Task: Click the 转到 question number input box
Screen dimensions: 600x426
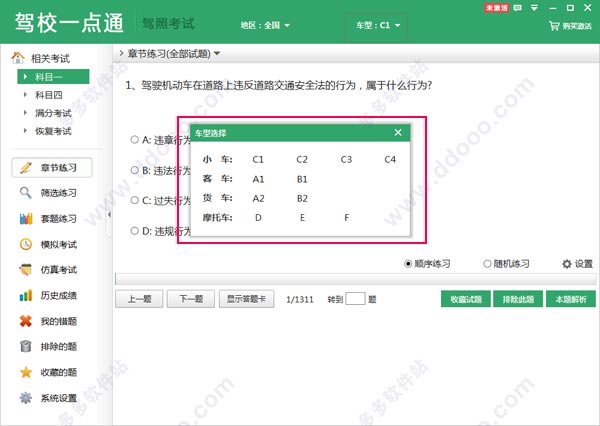Action: pos(355,299)
